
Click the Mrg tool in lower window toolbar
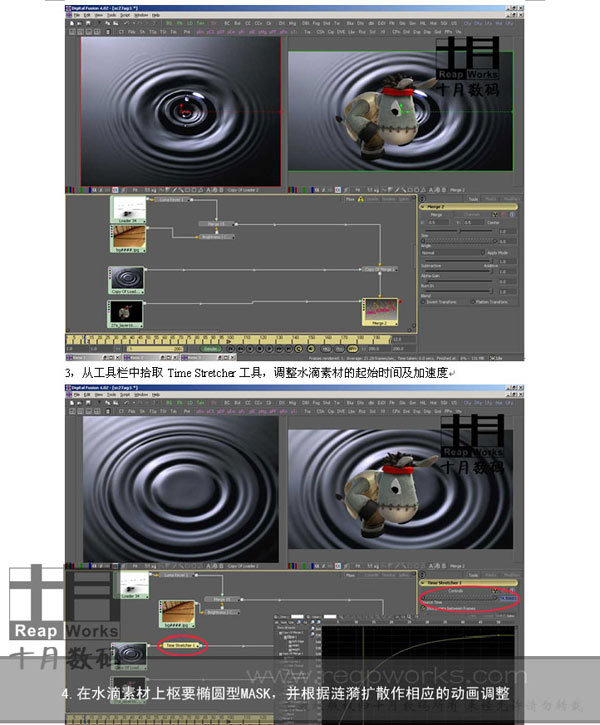292,403
